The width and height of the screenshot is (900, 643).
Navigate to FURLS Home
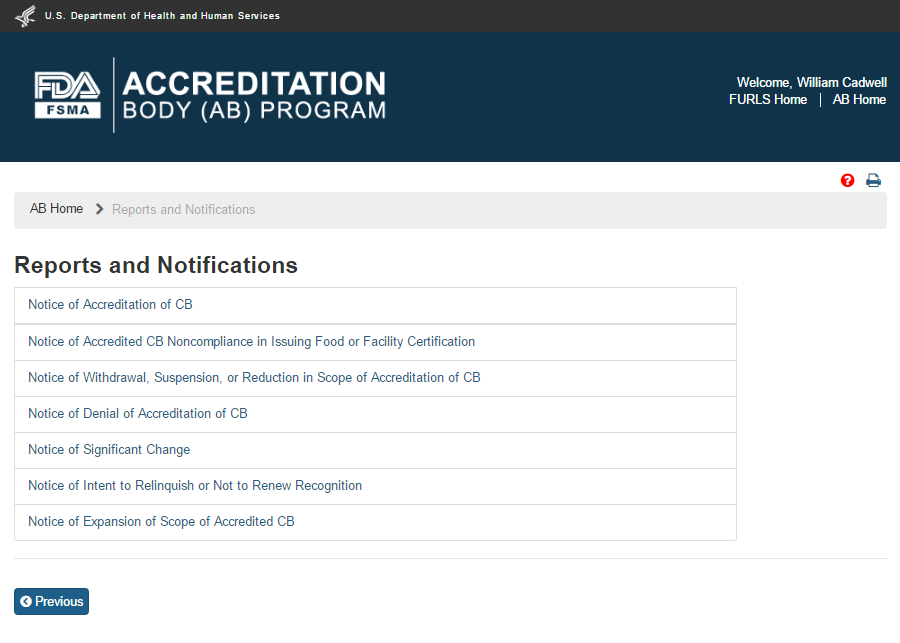pyautogui.click(x=768, y=100)
